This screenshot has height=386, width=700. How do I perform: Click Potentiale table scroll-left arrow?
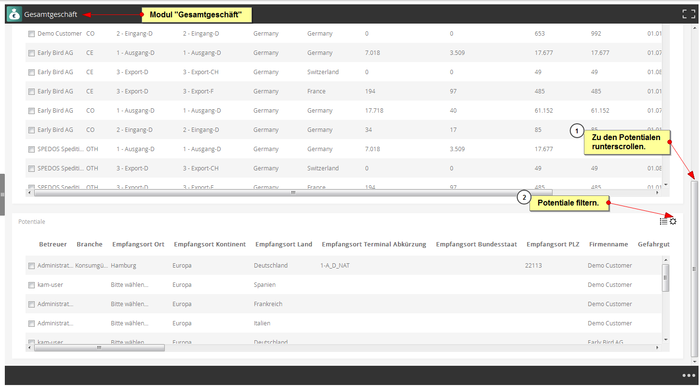[30, 348]
